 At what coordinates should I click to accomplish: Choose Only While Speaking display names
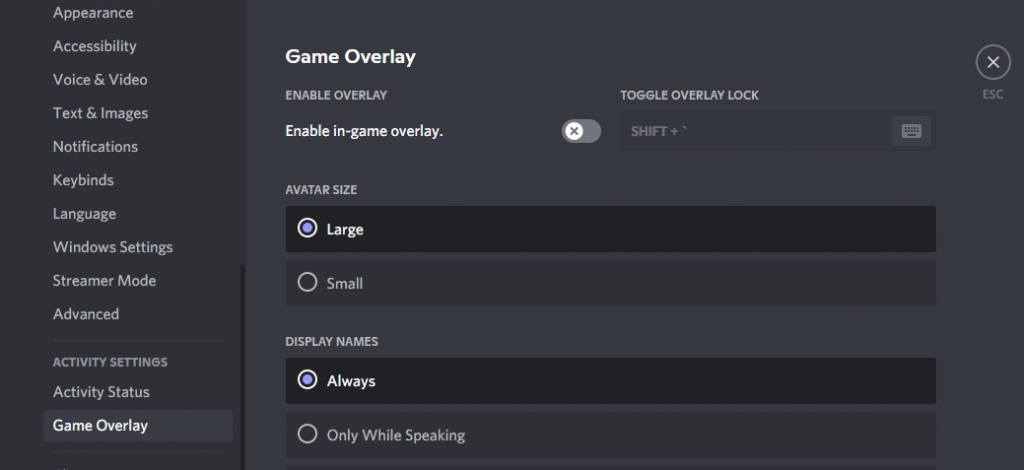(x=611, y=435)
